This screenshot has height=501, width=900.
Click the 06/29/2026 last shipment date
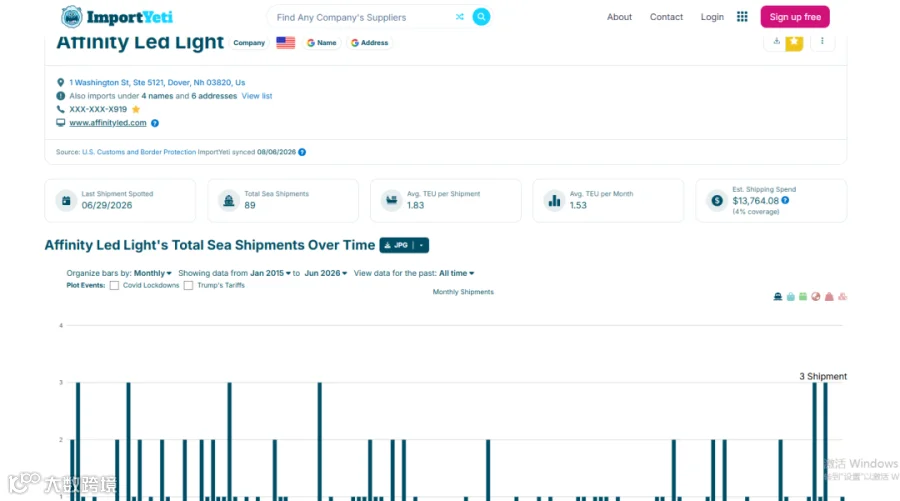[107, 205]
